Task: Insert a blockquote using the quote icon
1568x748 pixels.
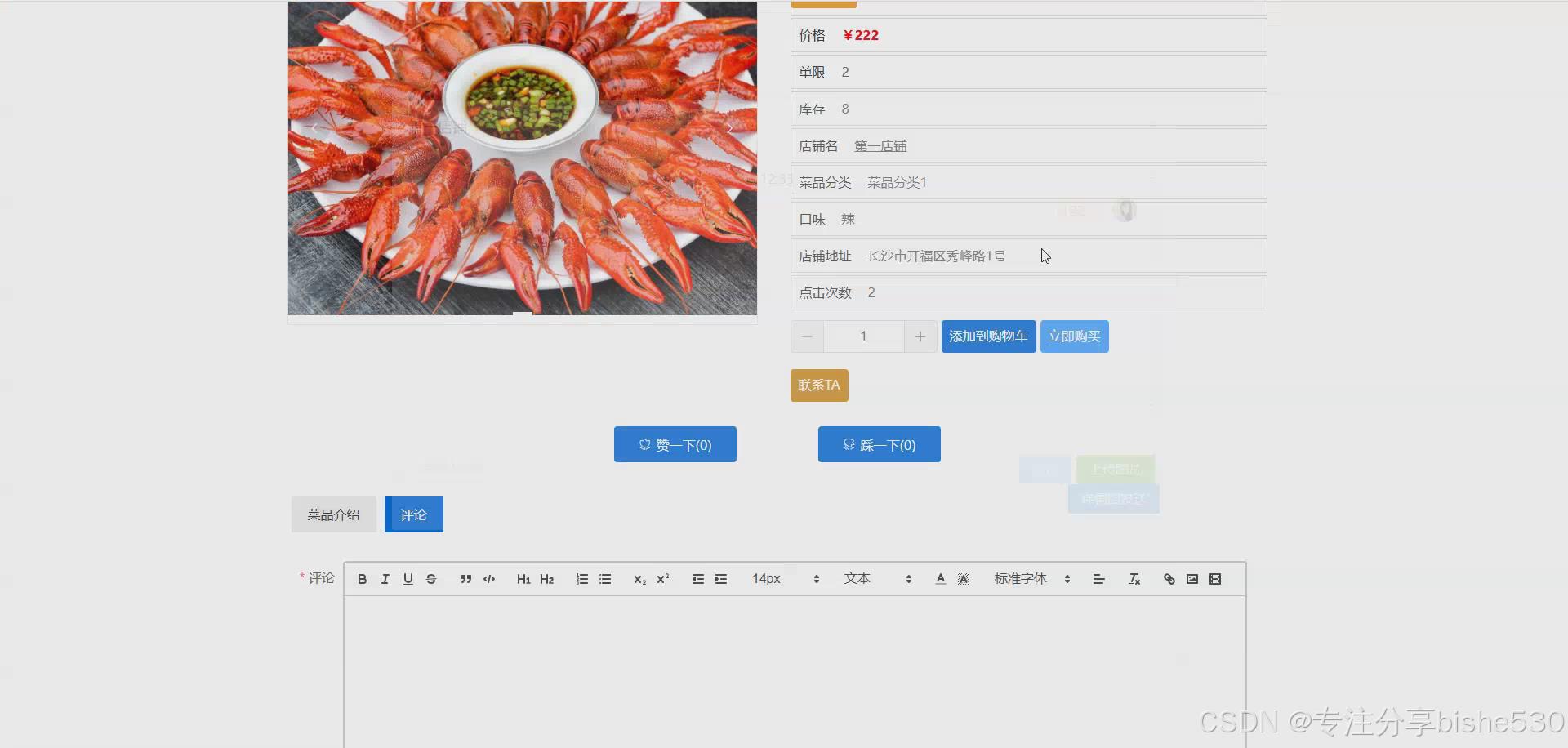Action: click(x=465, y=578)
